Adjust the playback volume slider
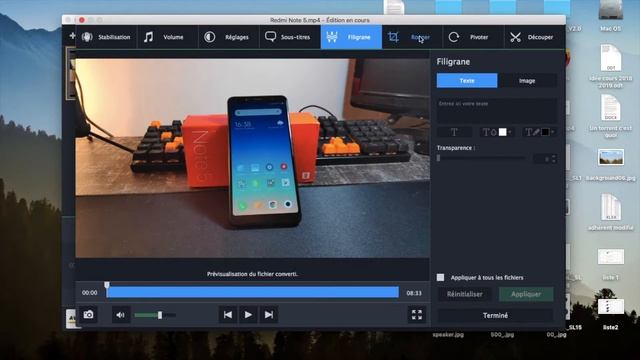Screen dimensions: 640x360 point(155,315)
